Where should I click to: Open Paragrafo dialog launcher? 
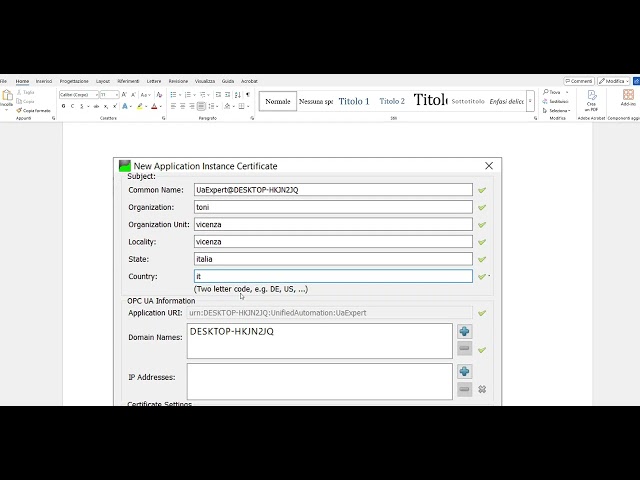(252, 118)
